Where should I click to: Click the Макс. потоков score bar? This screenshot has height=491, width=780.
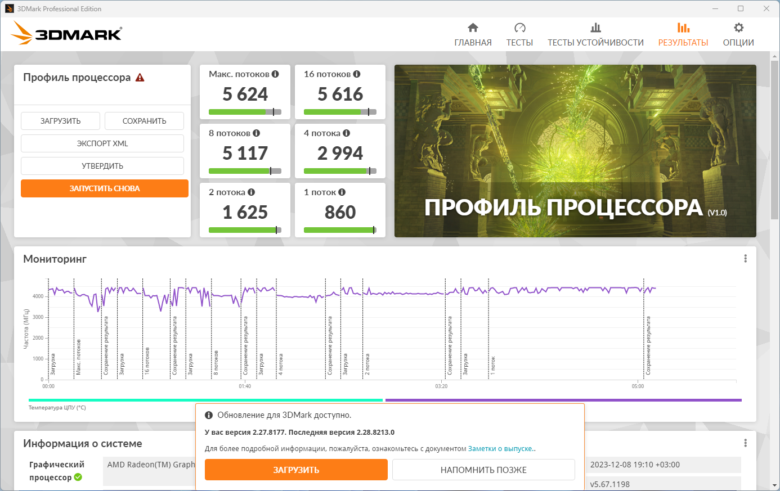click(245, 112)
